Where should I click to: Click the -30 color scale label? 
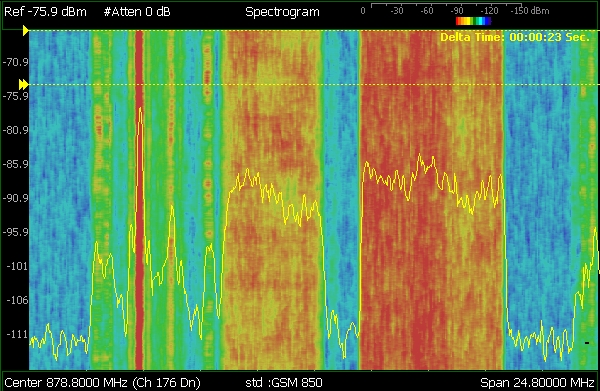[x=397, y=11]
